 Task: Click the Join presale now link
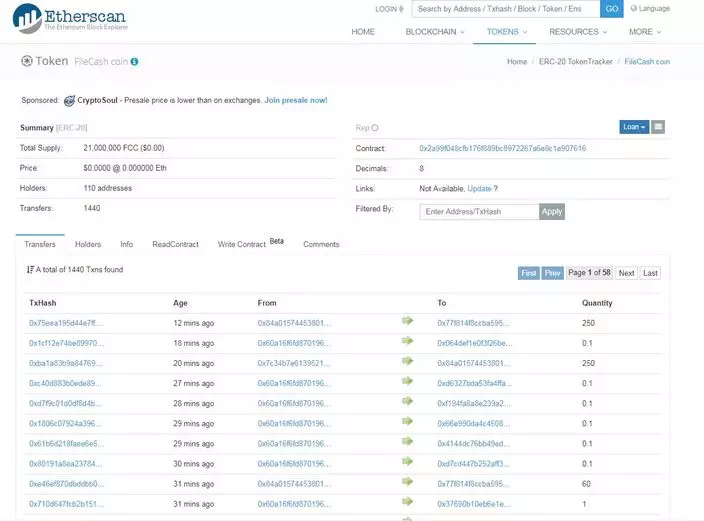295,101
